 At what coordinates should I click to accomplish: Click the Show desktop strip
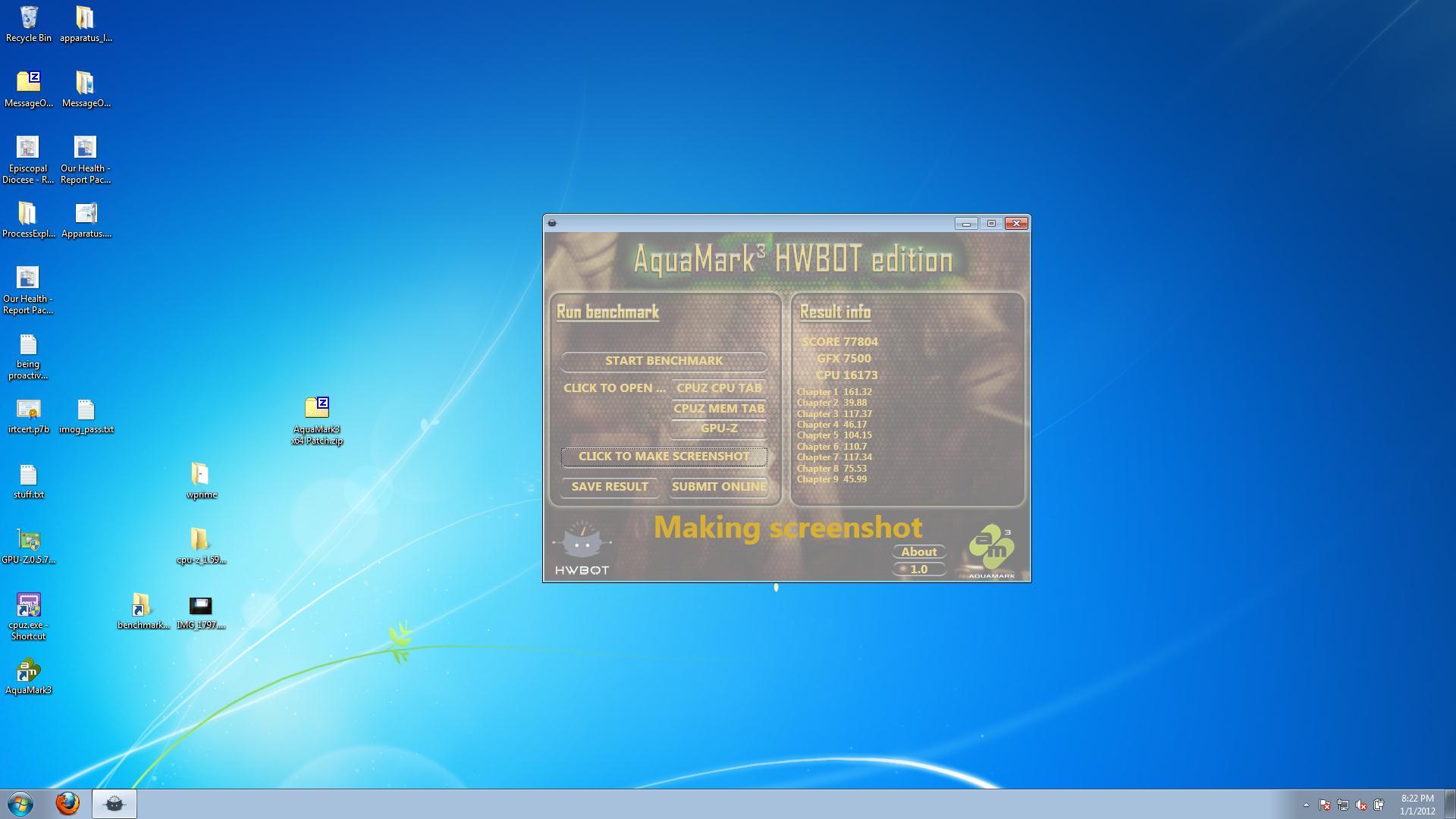[x=1451, y=805]
